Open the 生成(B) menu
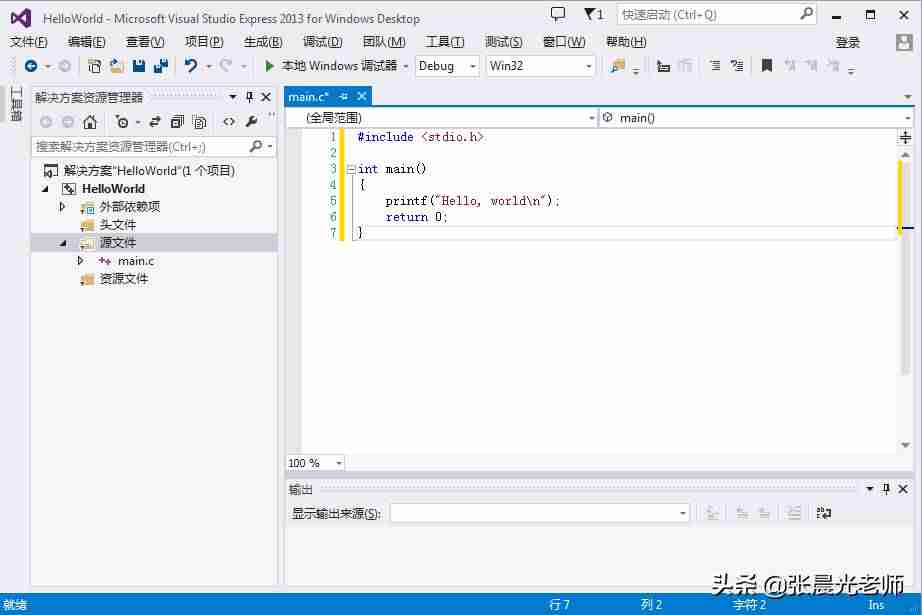Viewport: 922px width, 615px height. coord(263,42)
